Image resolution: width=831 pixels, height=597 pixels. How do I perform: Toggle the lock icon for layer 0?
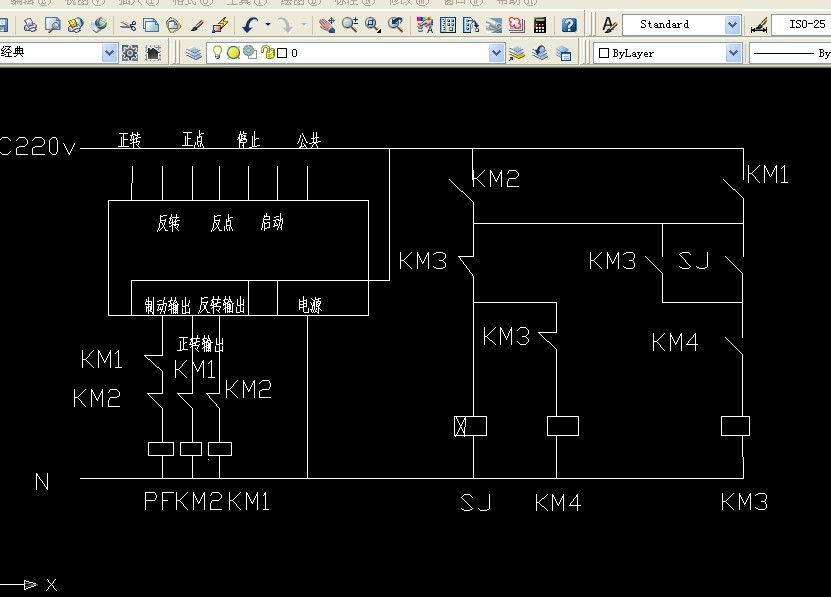266,53
